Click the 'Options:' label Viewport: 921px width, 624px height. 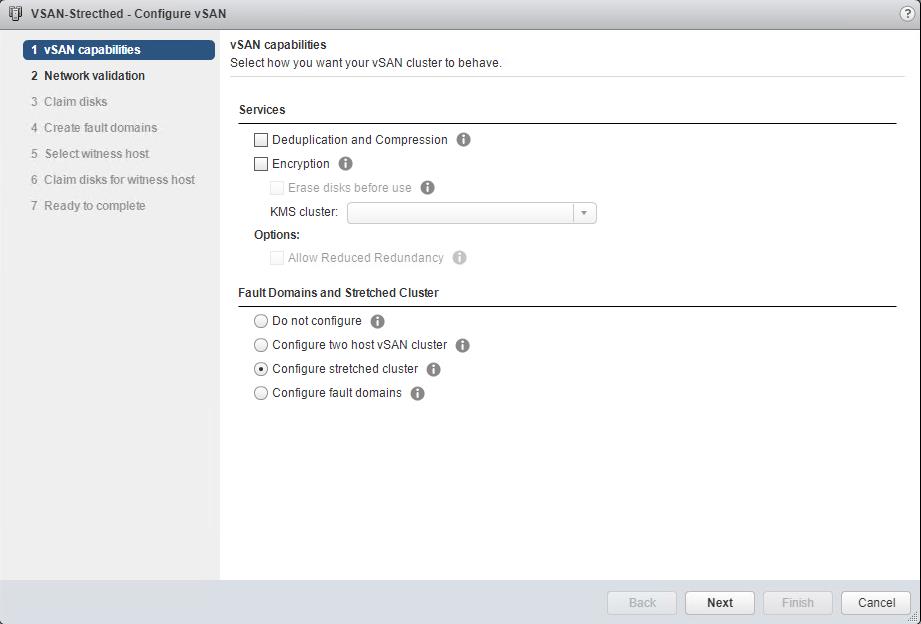(x=277, y=235)
